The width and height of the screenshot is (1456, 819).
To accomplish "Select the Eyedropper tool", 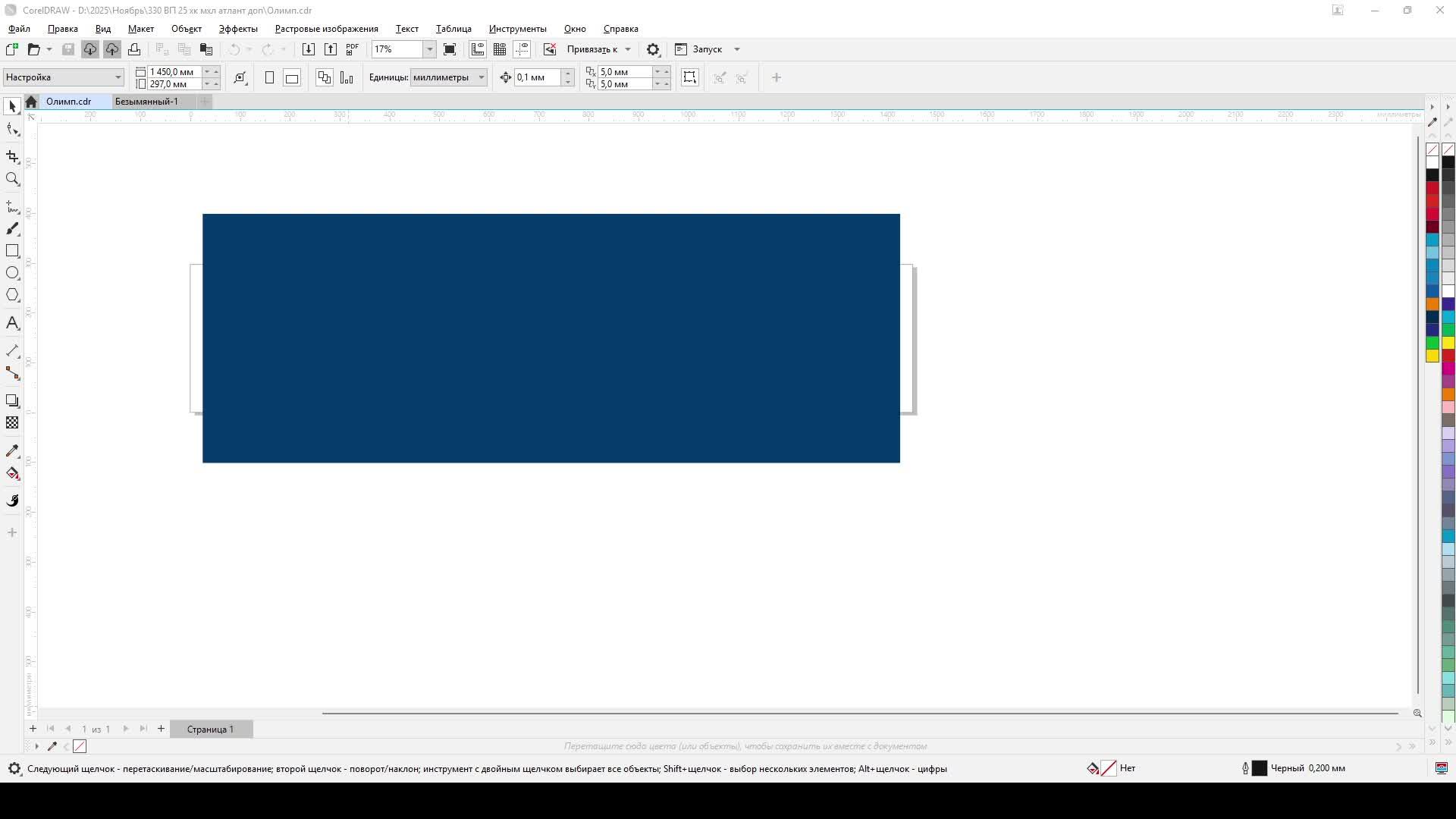I will [x=12, y=451].
